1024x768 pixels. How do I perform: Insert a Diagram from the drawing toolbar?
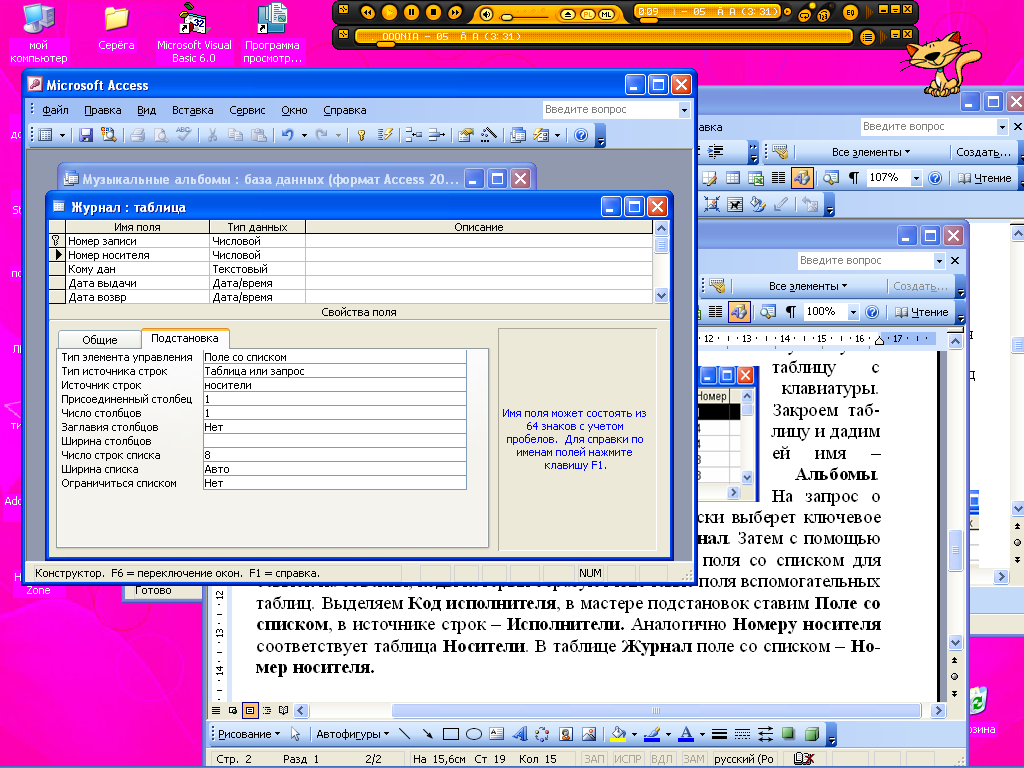click(542, 734)
